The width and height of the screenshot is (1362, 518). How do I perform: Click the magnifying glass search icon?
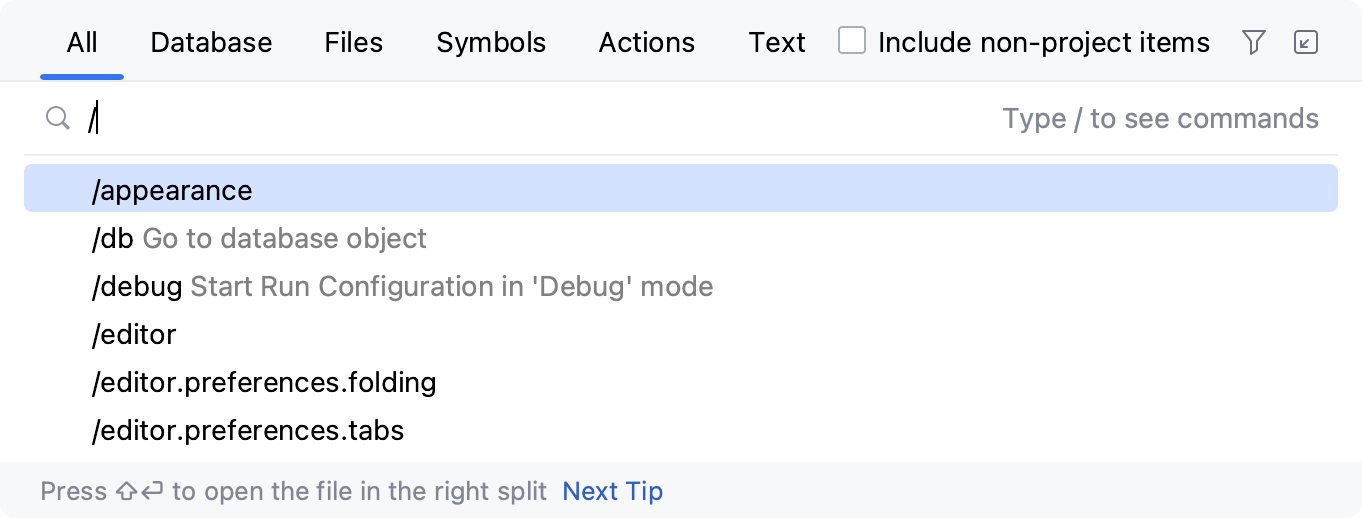click(58, 119)
